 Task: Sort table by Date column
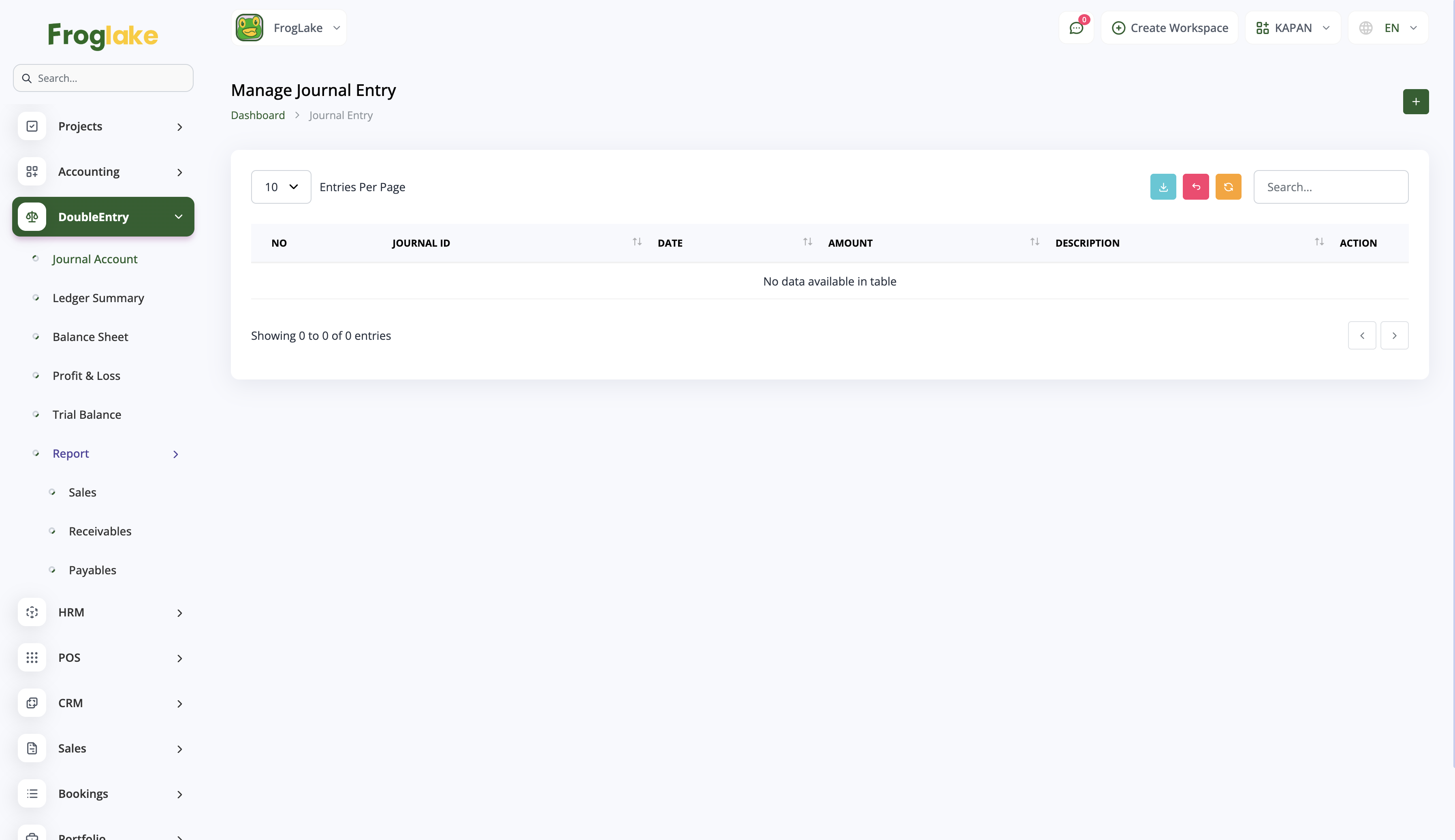point(807,242)
